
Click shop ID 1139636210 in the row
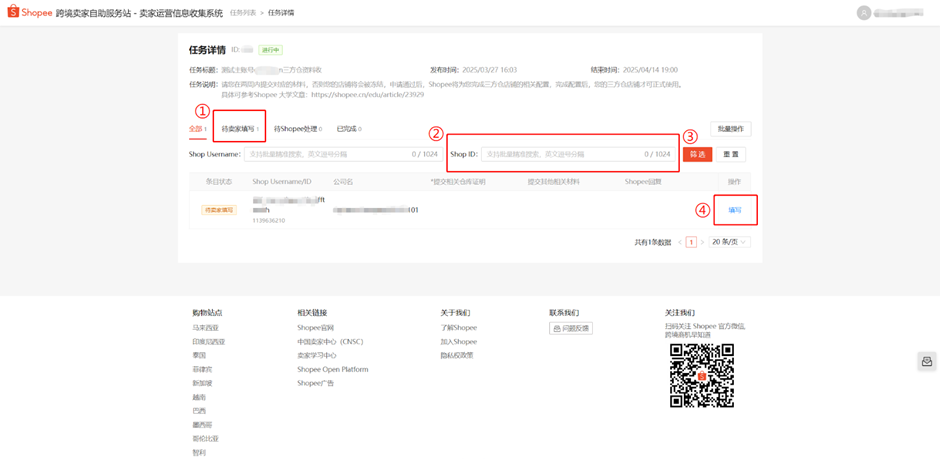[269, 221]
